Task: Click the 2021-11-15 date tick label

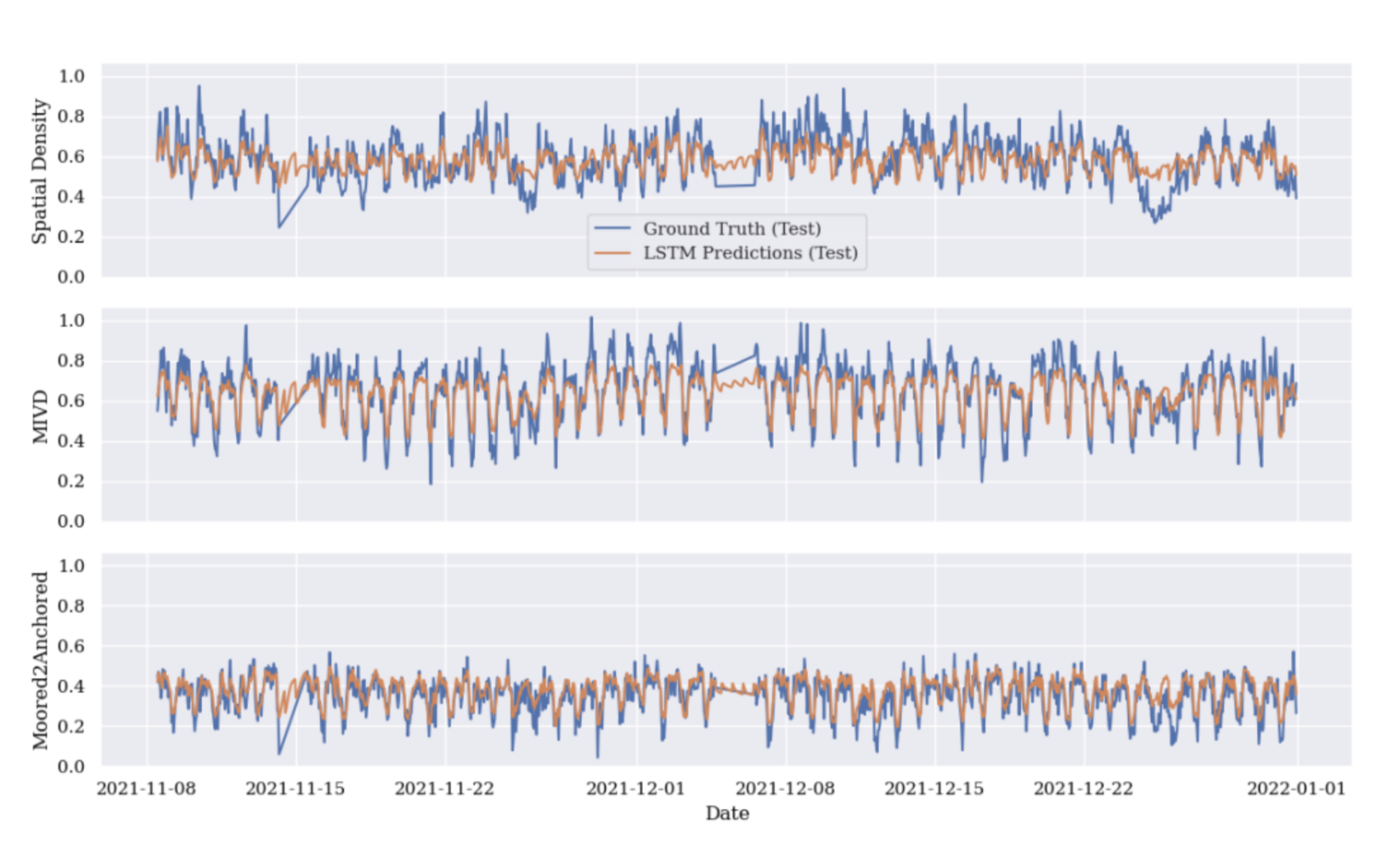Action: click(296, 789)
